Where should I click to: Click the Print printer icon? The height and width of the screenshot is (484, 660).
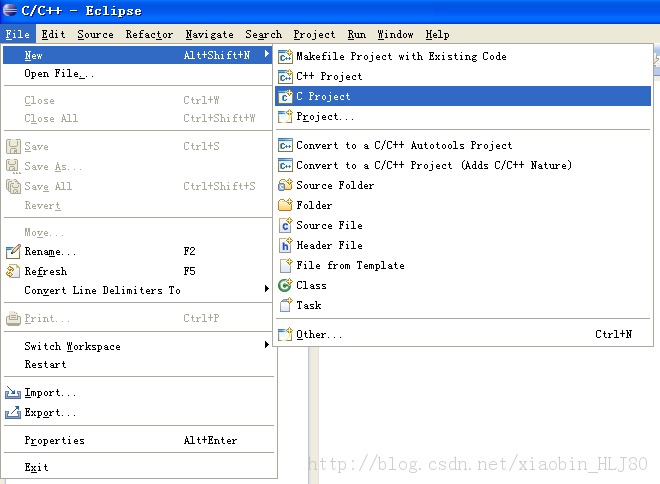tap(13, 318)
